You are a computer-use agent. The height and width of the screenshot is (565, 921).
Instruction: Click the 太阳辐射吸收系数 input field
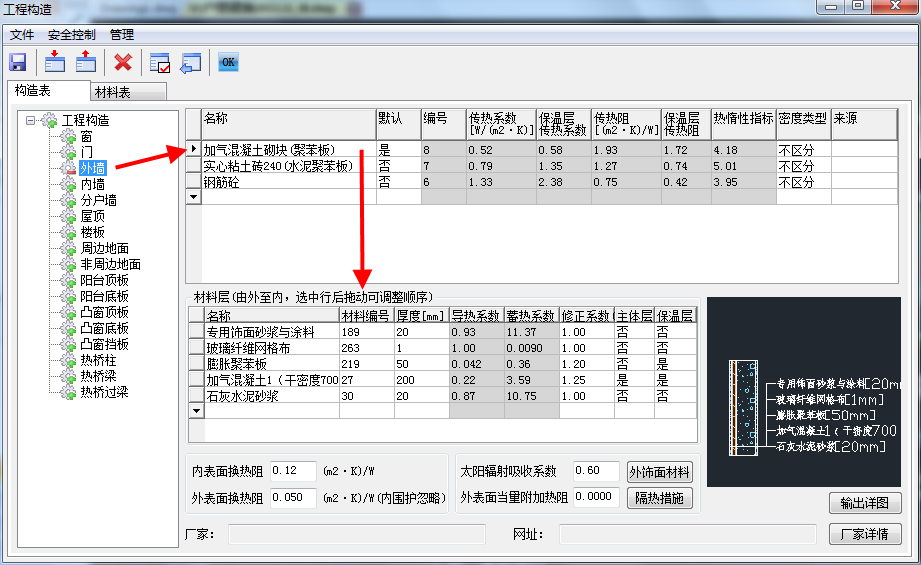596,471
